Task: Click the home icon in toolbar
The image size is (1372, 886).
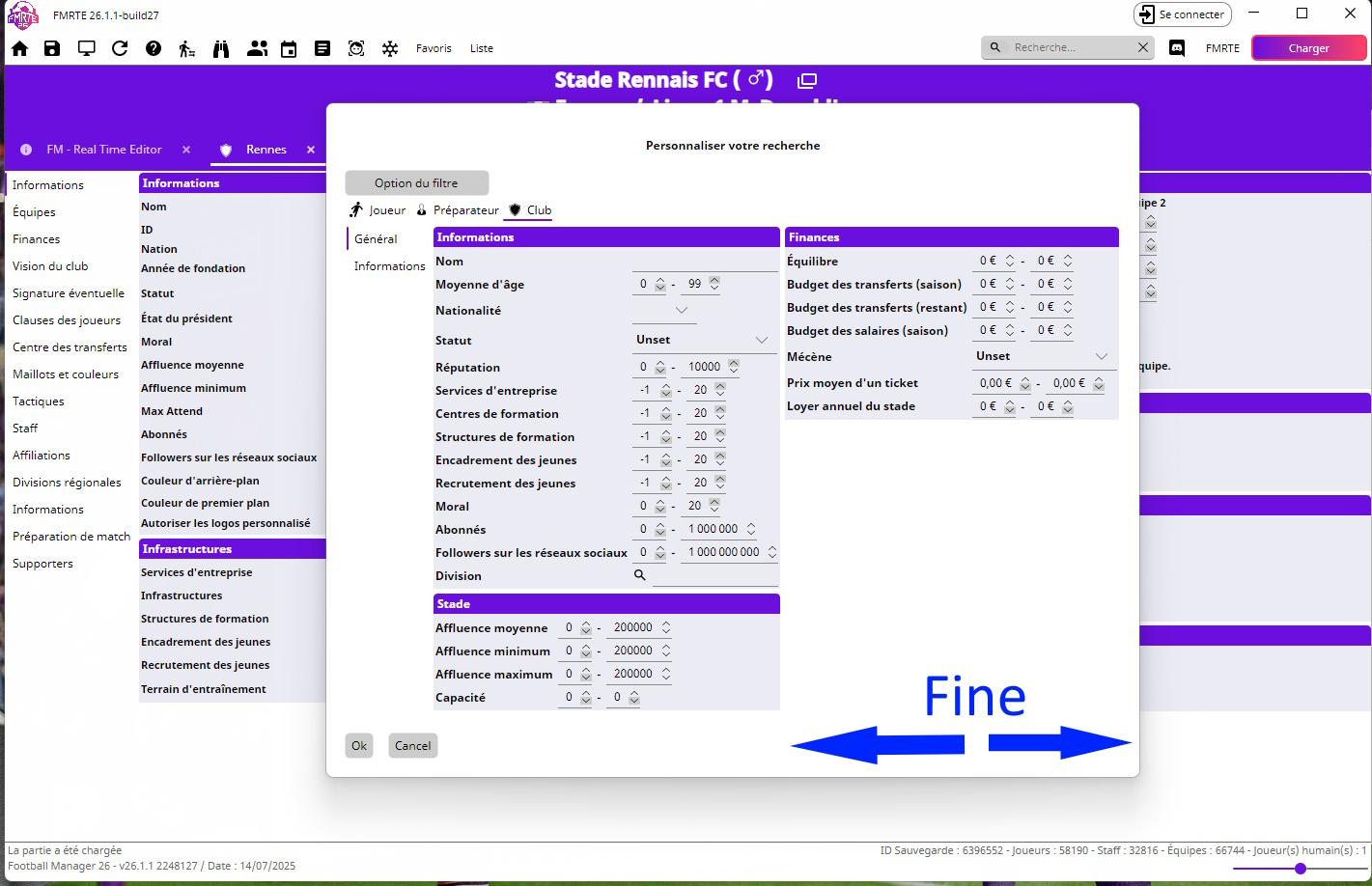Action: [x=19, y=48]
